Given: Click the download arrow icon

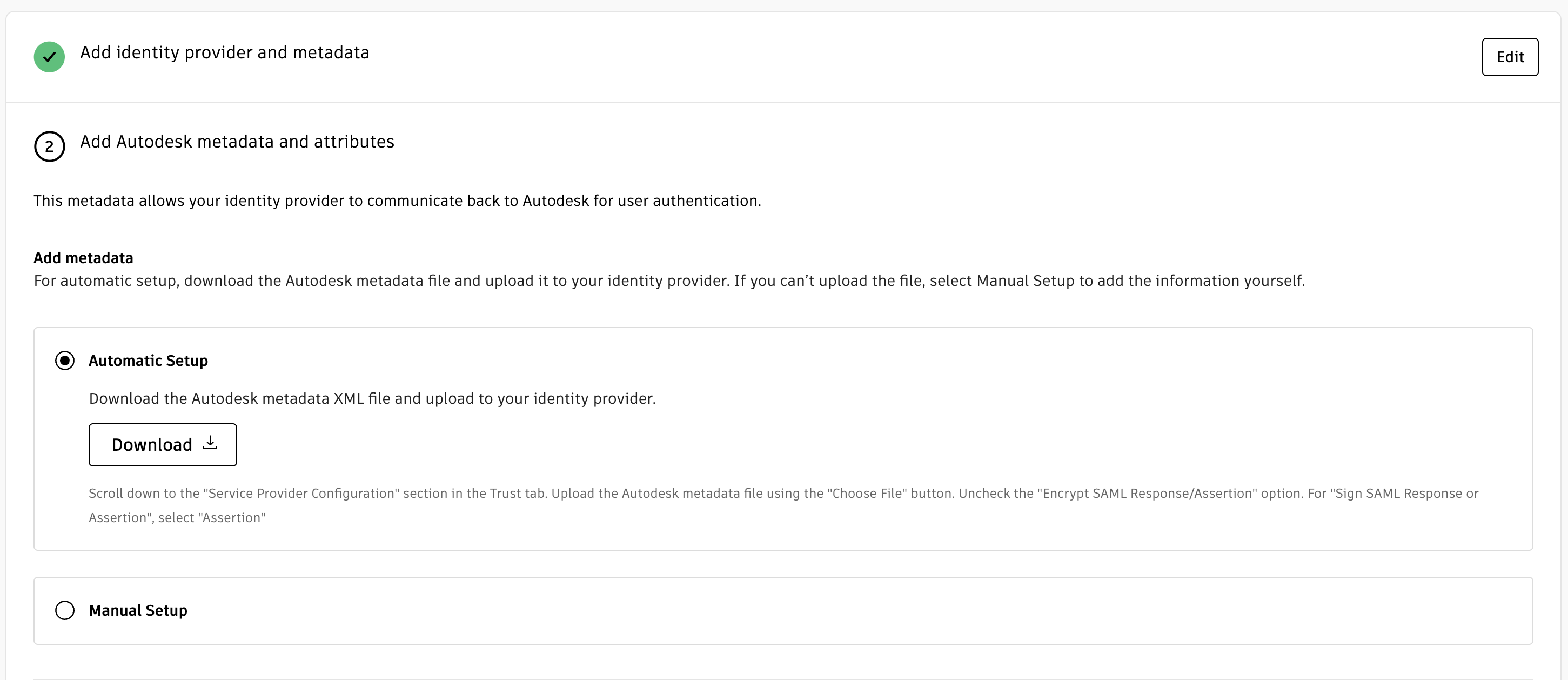Looking at the screenshot, I should [x=210, y=443].
